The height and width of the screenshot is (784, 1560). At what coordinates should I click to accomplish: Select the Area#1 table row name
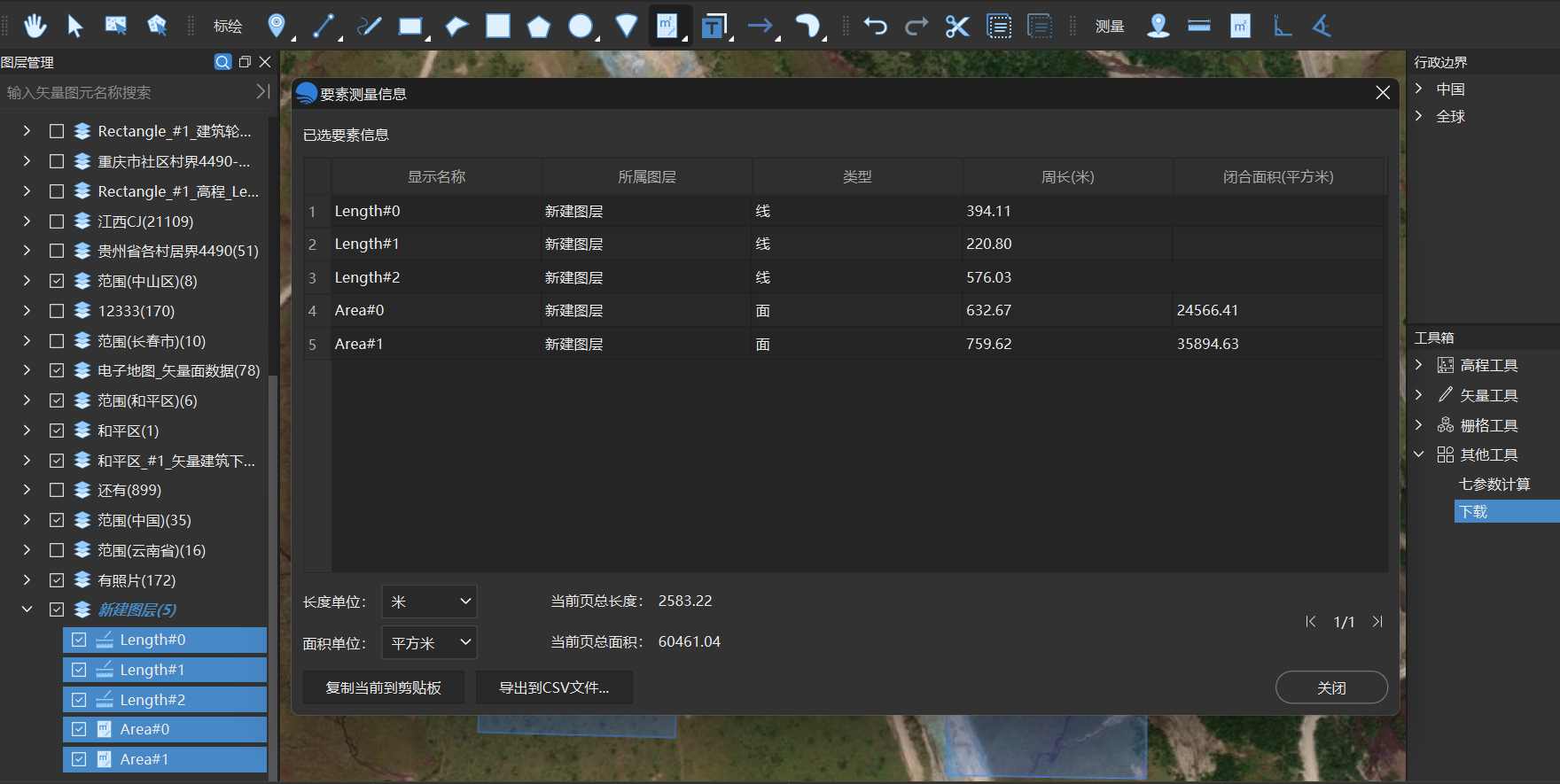coord(359,344)
